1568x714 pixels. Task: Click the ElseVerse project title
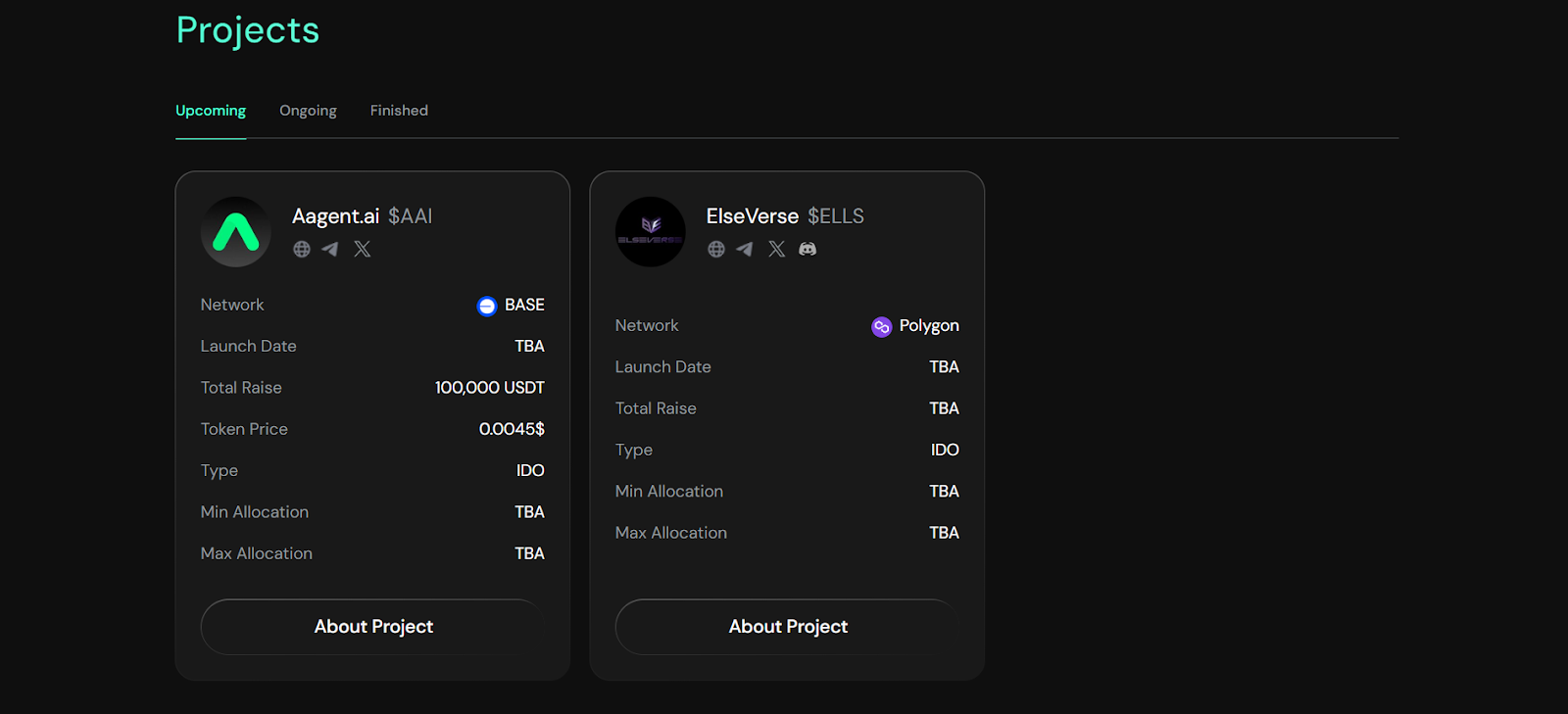coord(752,216)
